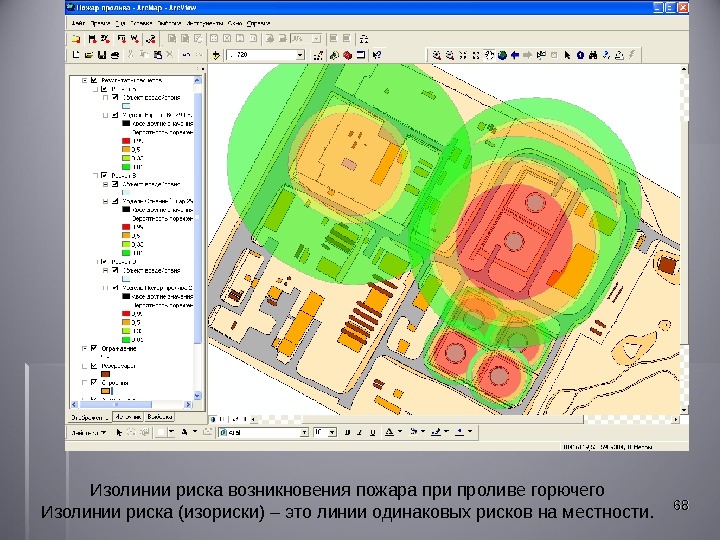720x540 pixels.
Task: Open the Вид menu
Action: (x=120, y=23)
